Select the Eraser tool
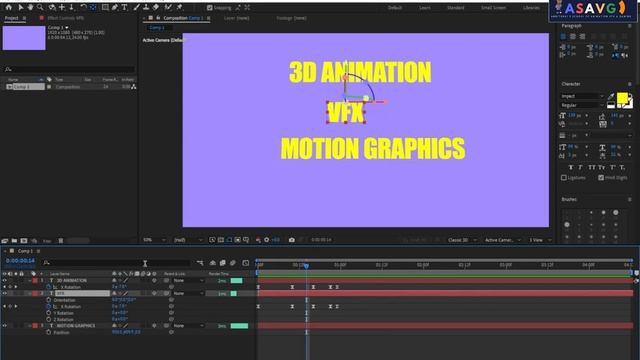Image resolution: width=640 pixels, height=360 pixels. (x=156, y=7)
